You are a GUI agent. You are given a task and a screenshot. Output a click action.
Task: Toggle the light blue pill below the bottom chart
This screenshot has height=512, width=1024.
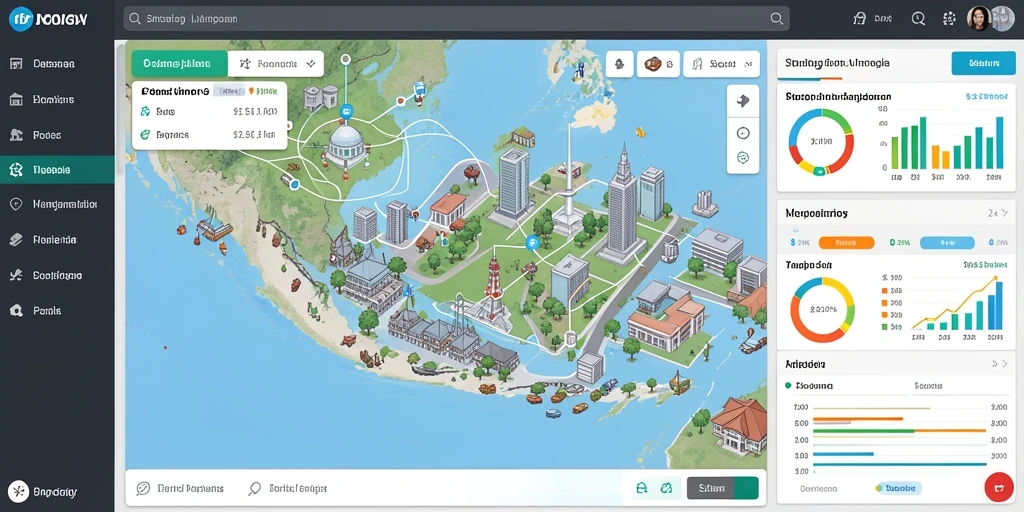pos(898,488)
